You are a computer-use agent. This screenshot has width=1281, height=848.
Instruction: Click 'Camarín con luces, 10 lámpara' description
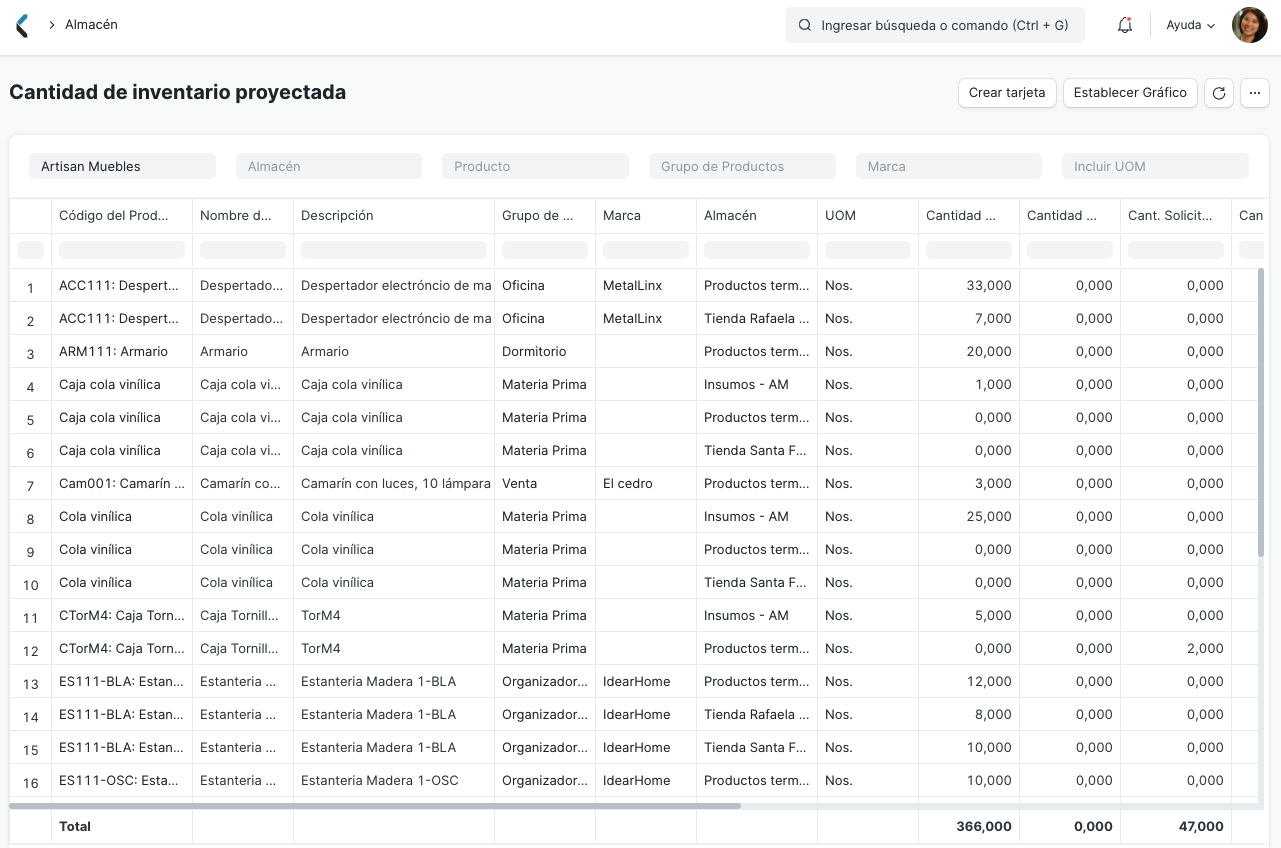point(394,484)
